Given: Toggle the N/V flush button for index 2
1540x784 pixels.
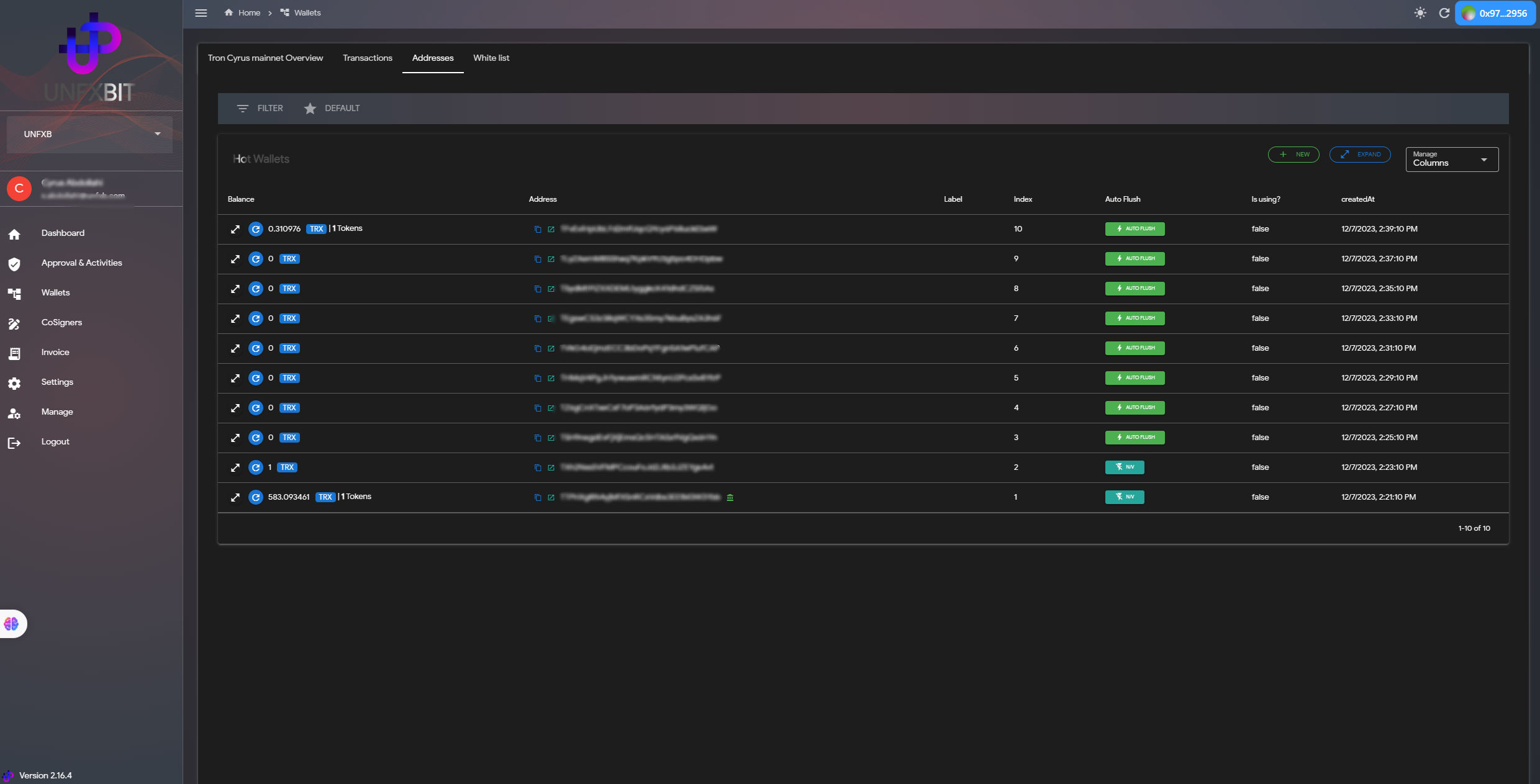Looking at the screenshot, I should click(1124, 467).
